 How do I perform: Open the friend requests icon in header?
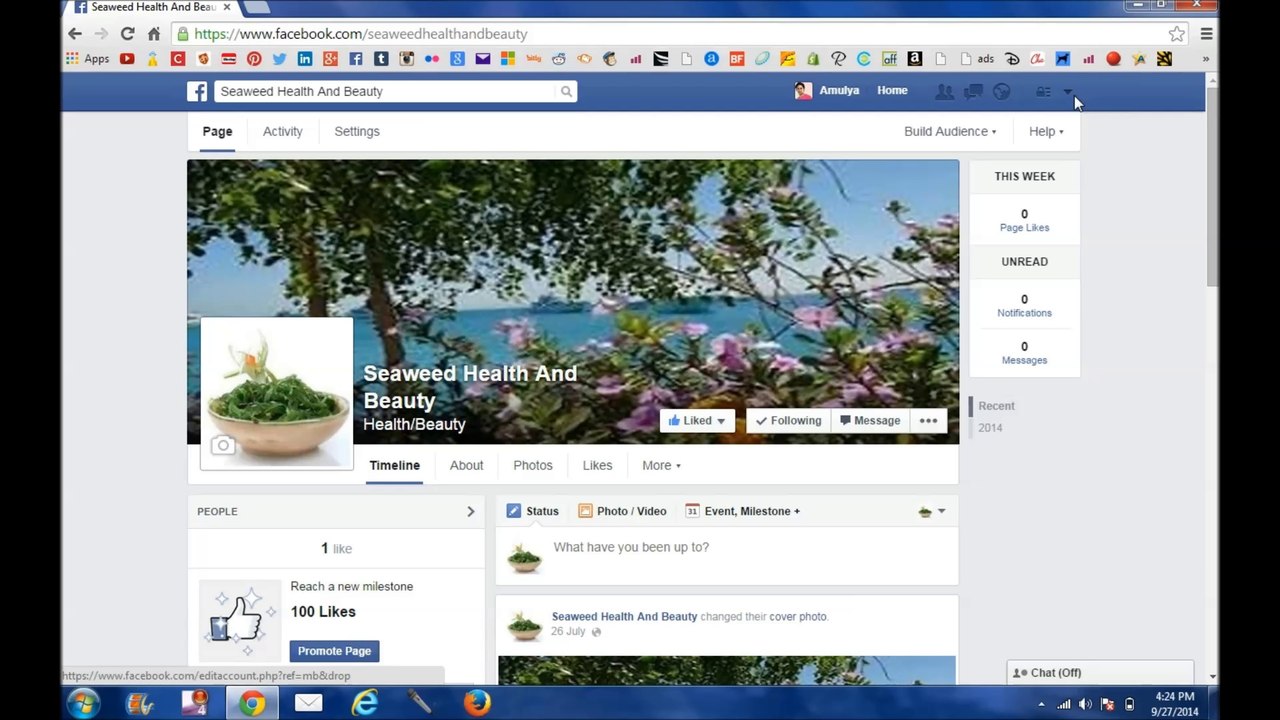[943, 91]
